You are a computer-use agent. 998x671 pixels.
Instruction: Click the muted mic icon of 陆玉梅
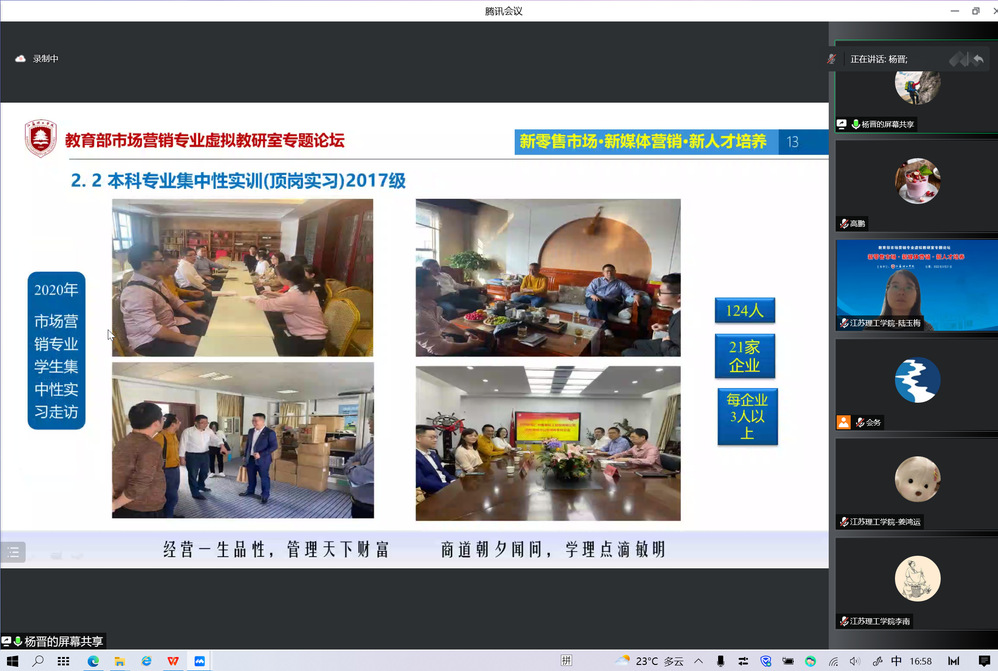(844, 323)
